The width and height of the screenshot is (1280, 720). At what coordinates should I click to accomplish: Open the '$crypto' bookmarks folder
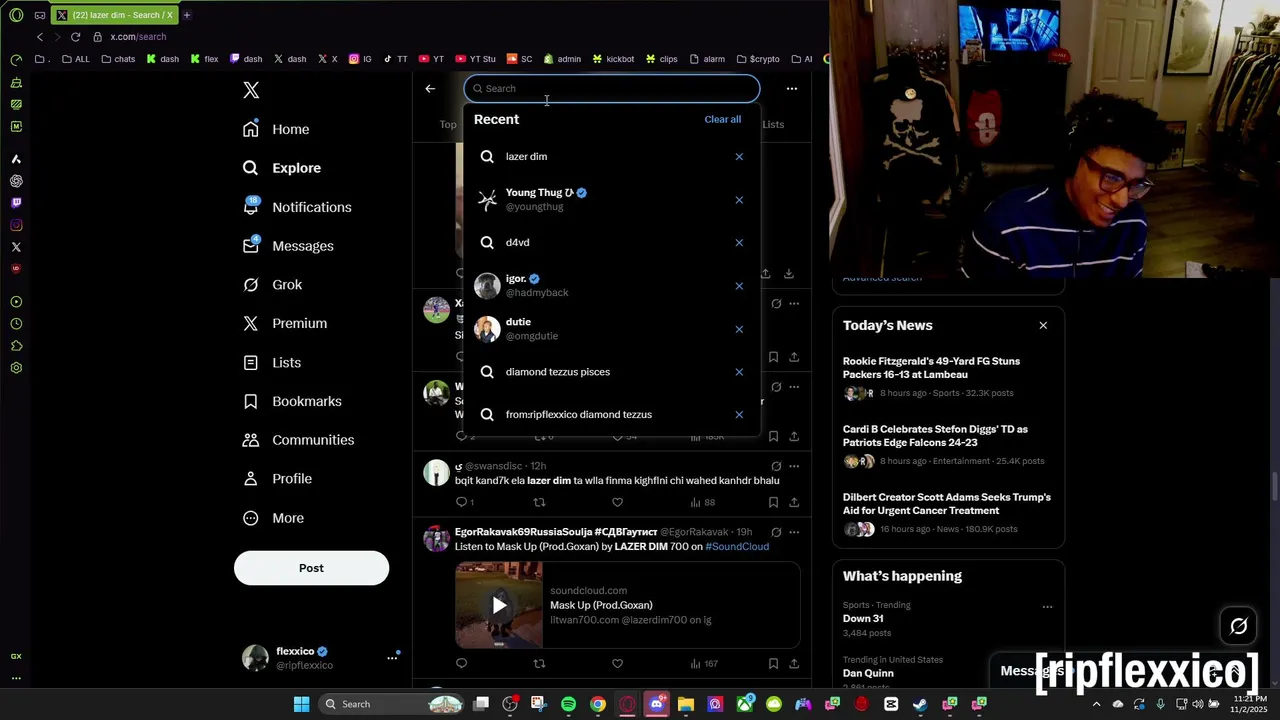tap(757, 59)
